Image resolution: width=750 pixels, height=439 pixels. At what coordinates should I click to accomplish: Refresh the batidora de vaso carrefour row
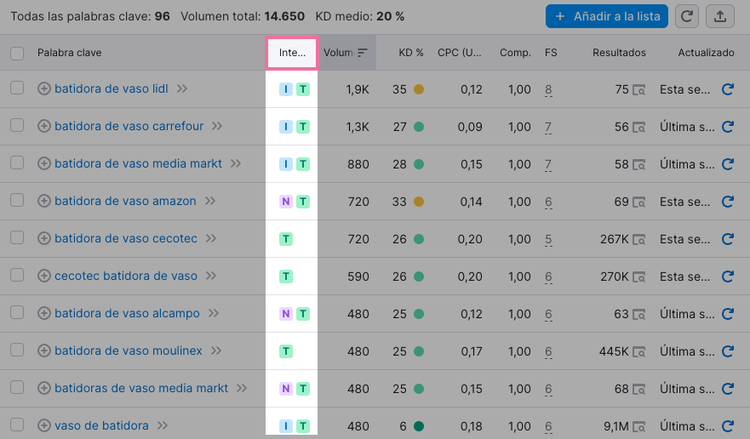click(x=728, y=127)
